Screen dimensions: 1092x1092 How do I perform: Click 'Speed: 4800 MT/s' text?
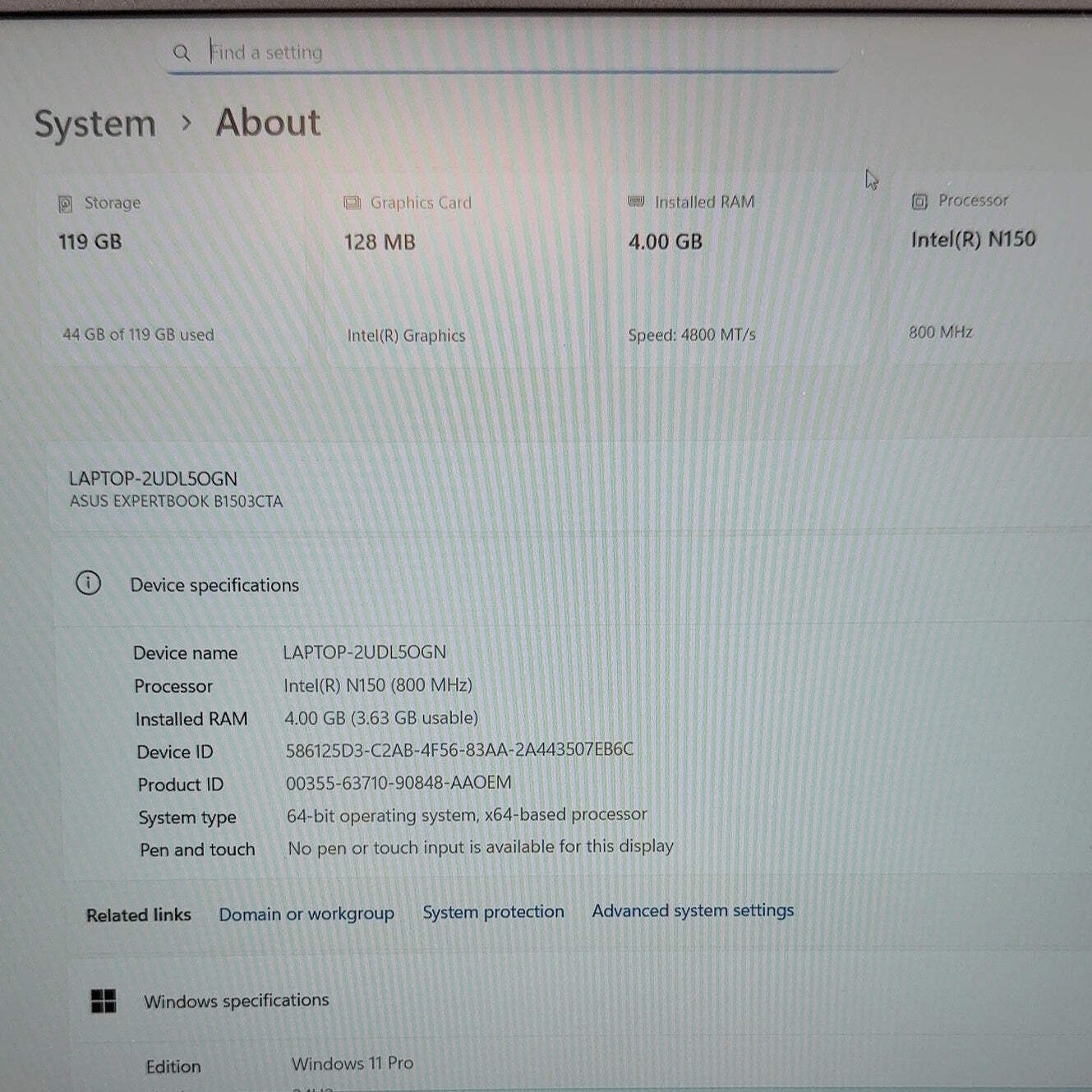coord(692,334)
